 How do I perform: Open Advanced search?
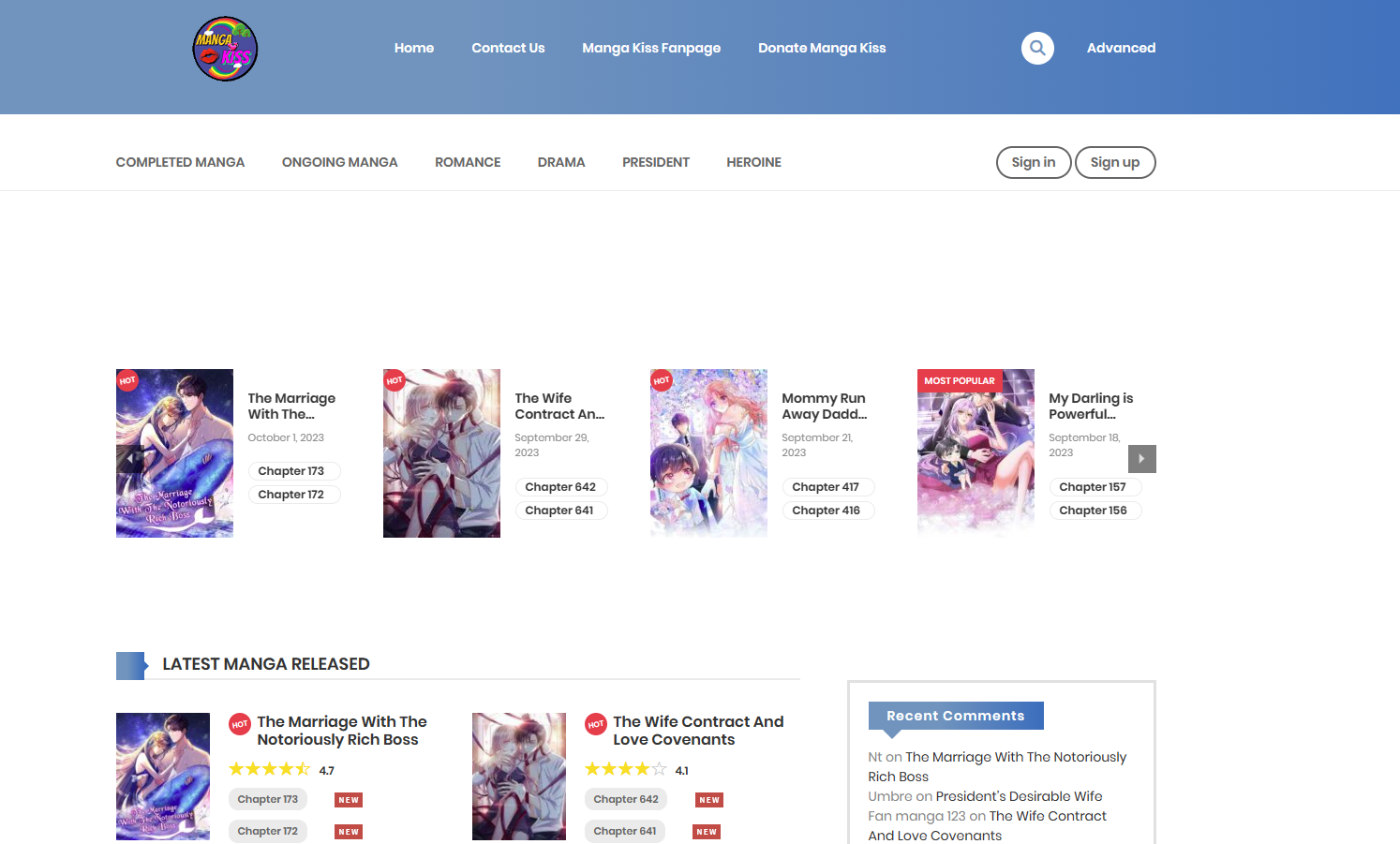(x=1121, y=48)
